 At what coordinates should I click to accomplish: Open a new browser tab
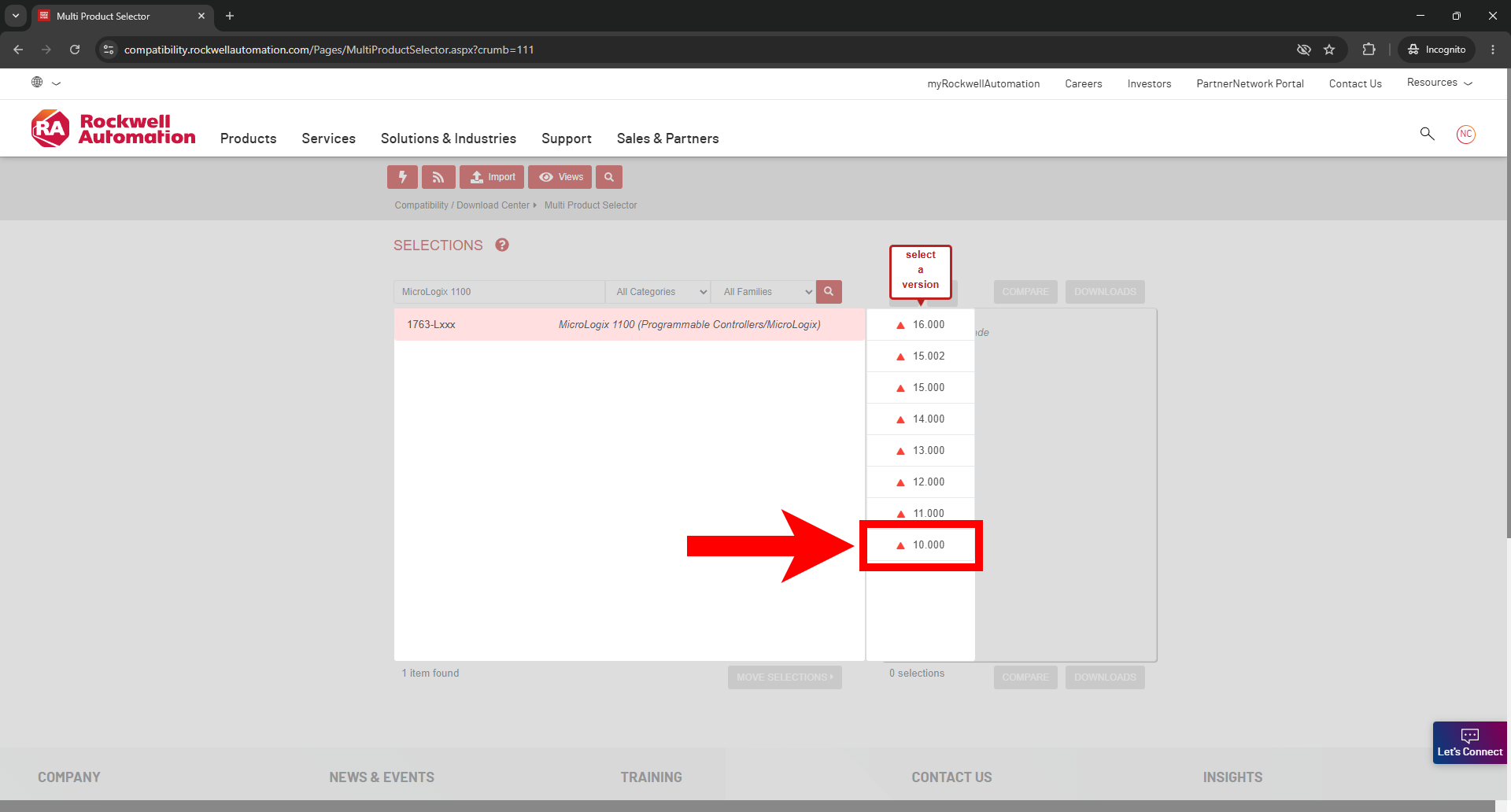[230, 16]
